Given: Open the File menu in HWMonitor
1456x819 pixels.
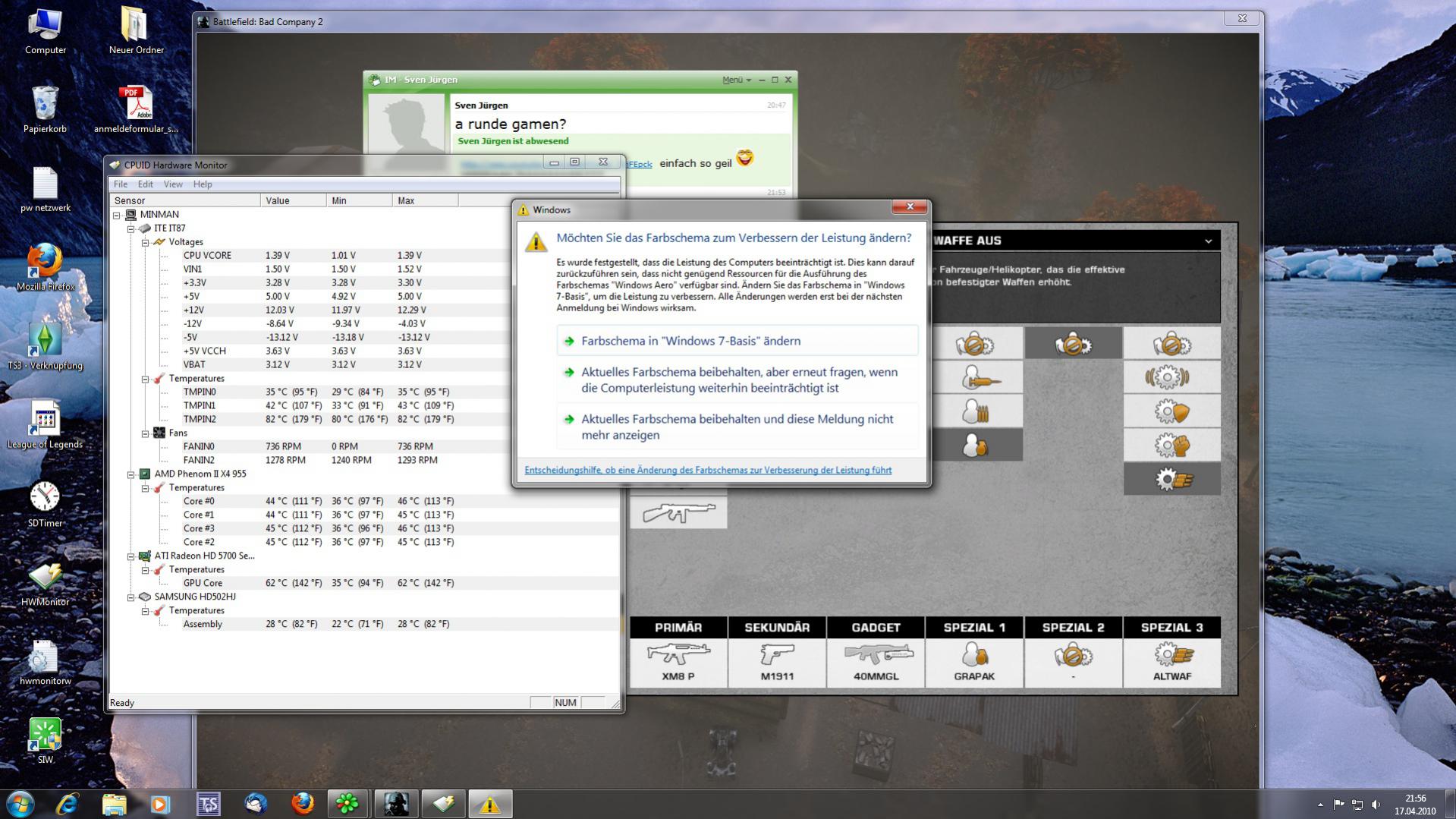Looking at the screenshot, I should 121,184.
